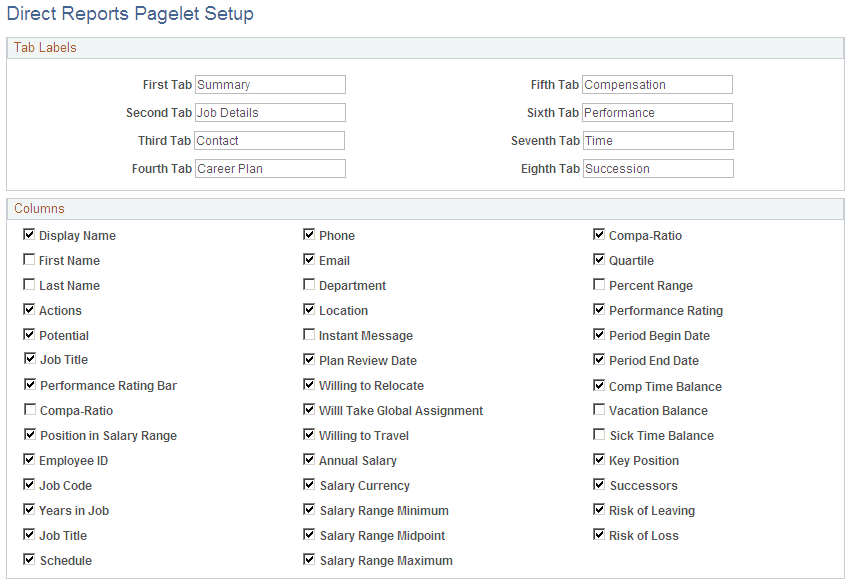
Task: Select the Fifth Tab field containing Compensation
Action: pyautogui.click(x=657, y=84)
